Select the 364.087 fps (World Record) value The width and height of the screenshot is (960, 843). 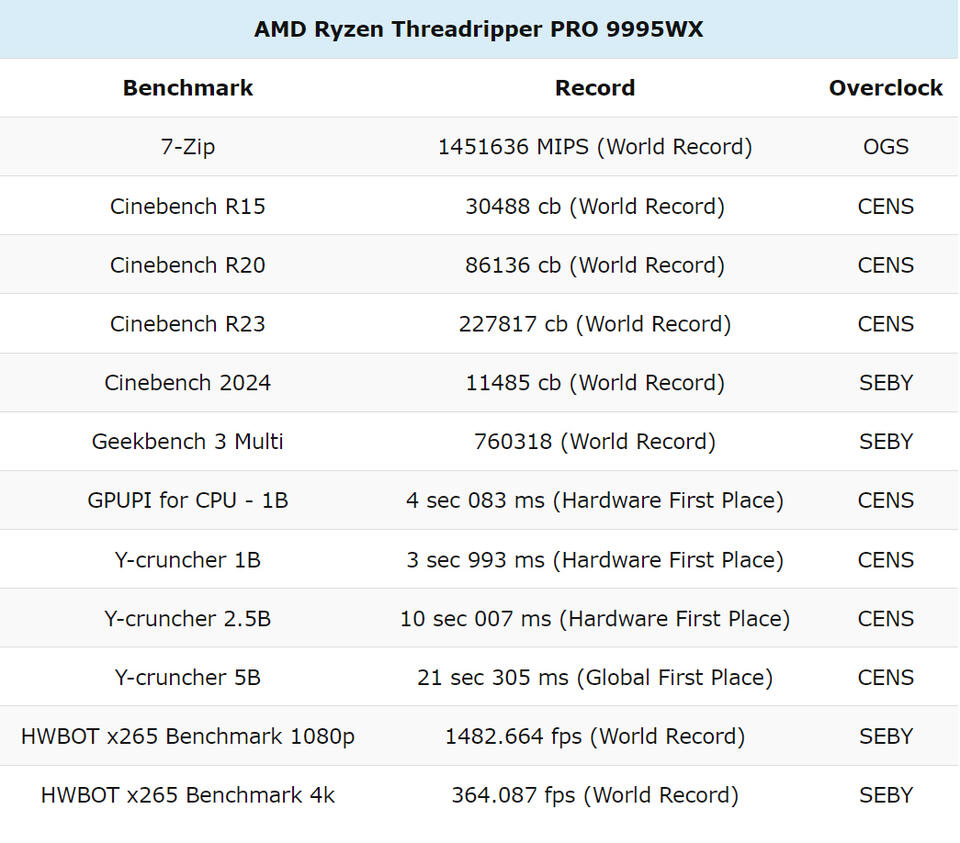pos(595,795)
